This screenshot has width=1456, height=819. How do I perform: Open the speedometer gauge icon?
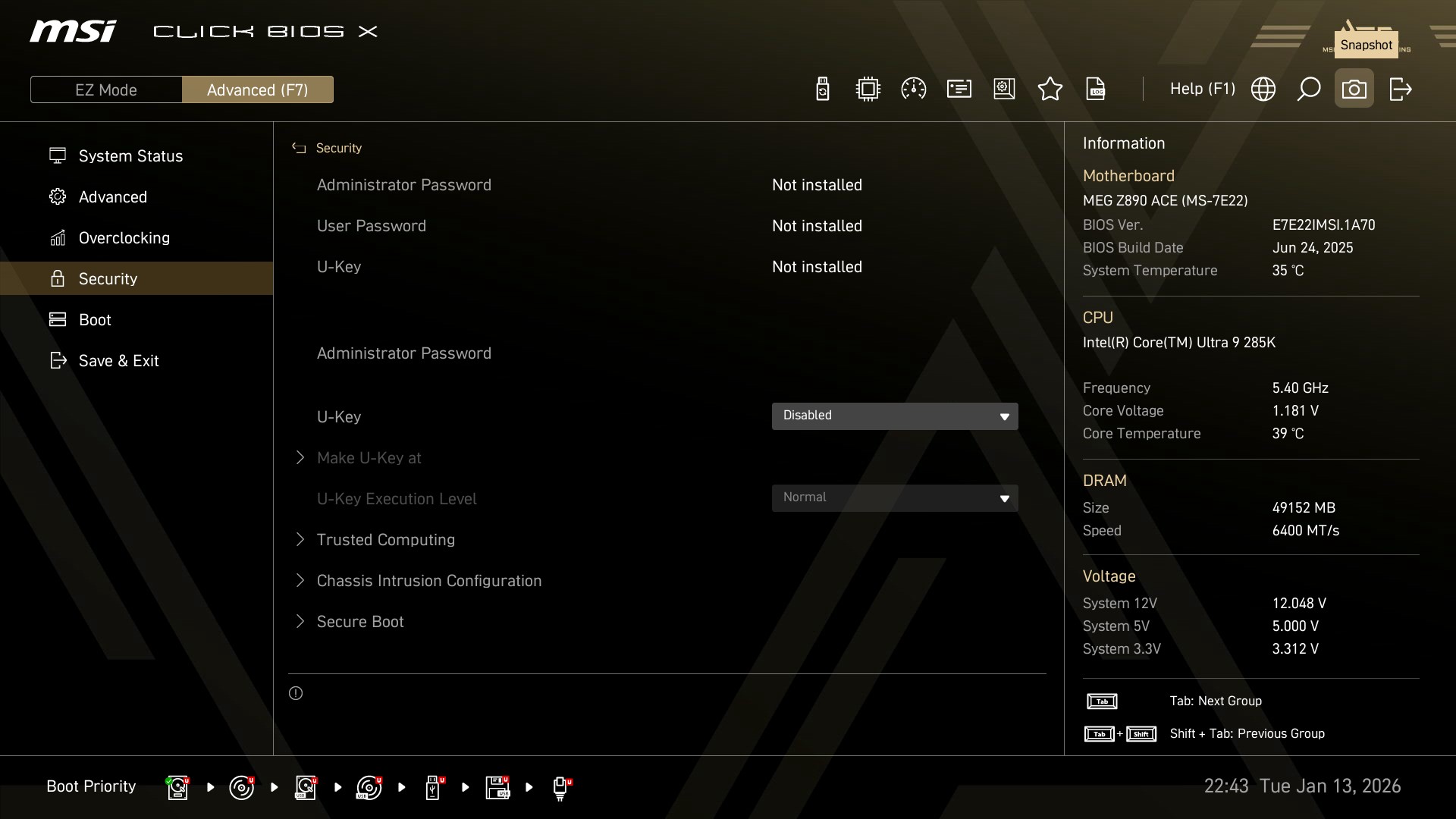[x=913, y=89]
